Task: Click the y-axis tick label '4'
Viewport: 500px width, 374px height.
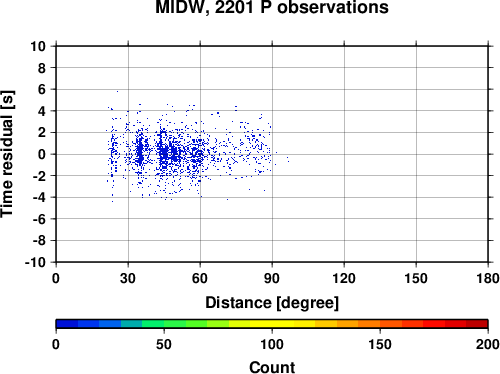Action: click(42, 111)
